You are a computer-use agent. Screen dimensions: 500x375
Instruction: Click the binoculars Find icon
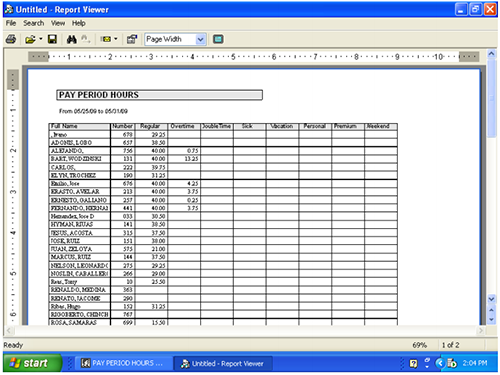click(71, 39)
